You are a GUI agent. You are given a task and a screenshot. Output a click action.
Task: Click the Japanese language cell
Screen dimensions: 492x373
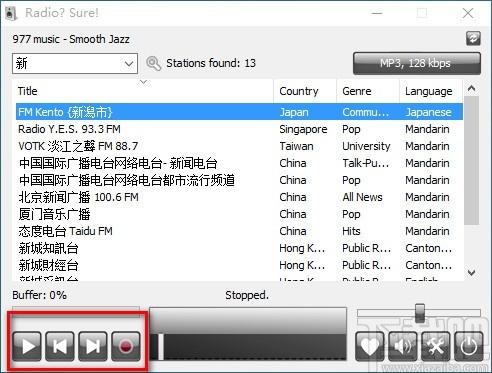coord(428,112)
